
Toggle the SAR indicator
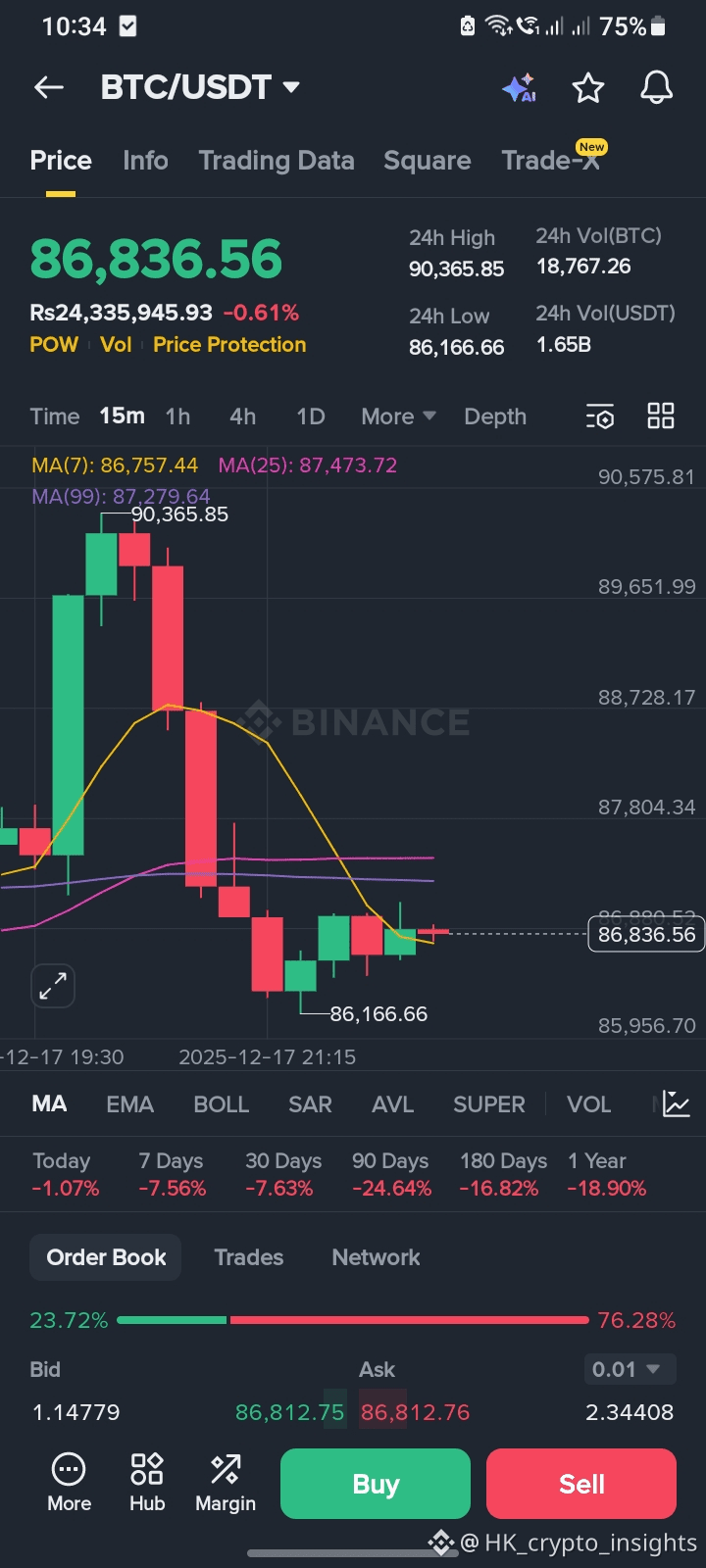tap(310, 1104)
